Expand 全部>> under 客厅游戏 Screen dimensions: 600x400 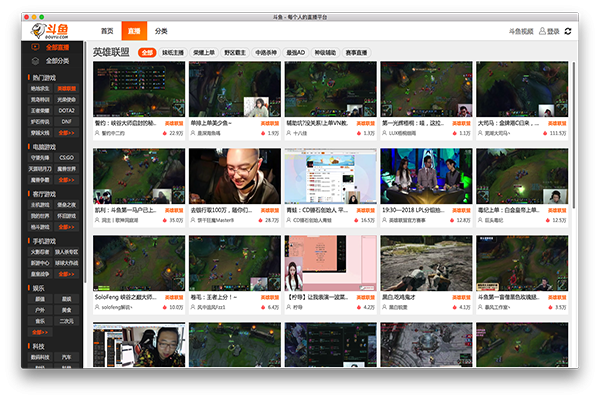pos(67,227)
